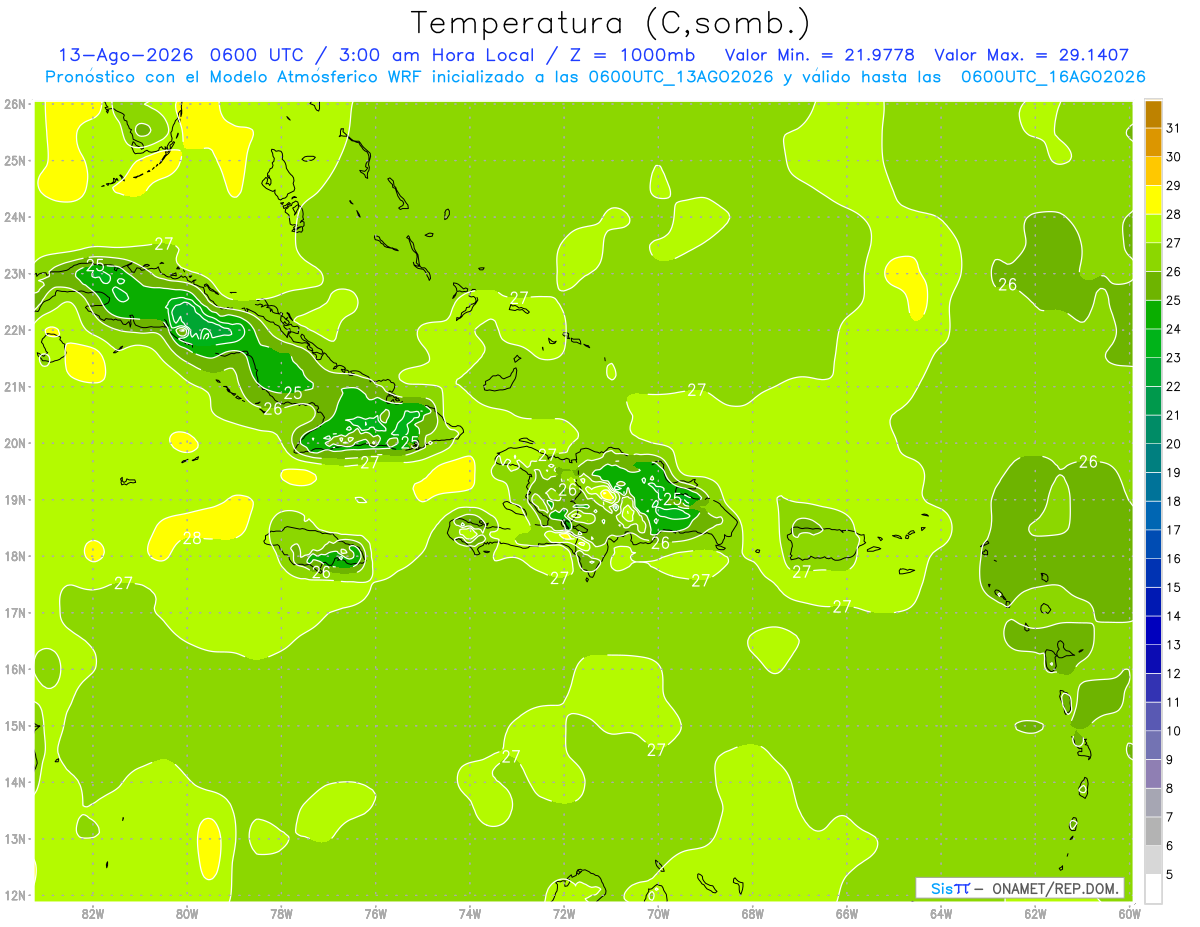The width and height of the screenshot is (1200, 927).
Task: Click the '15N' latitude axis label
Action: (16, 726)
